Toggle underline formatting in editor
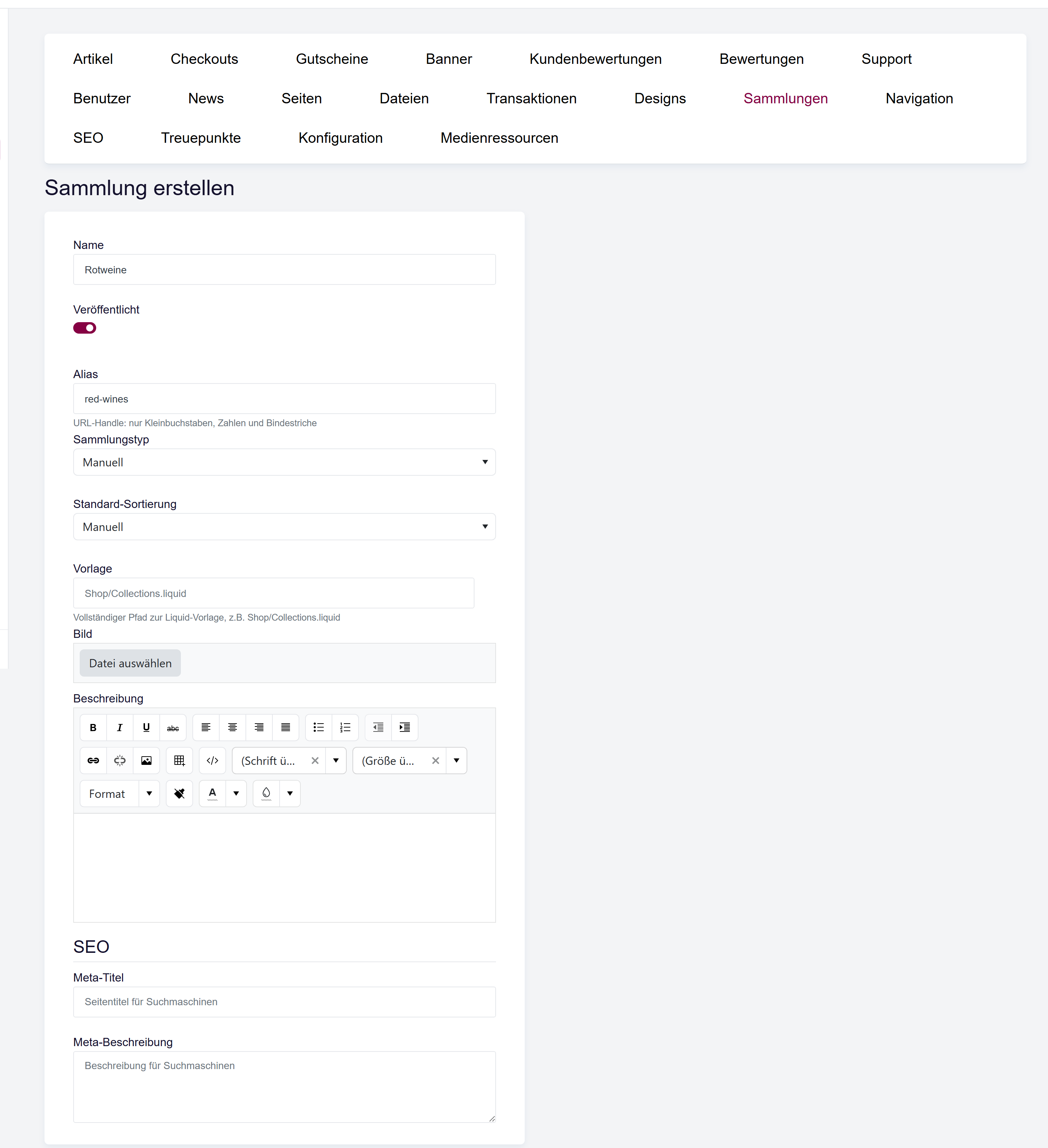1048x1148 pixels. point(146,727)
